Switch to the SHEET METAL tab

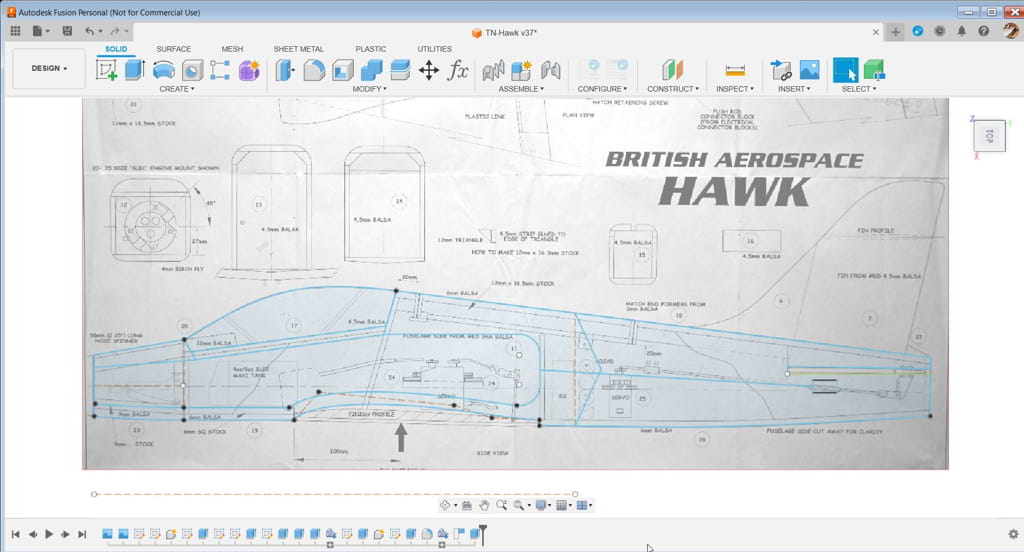pos(298,49)
